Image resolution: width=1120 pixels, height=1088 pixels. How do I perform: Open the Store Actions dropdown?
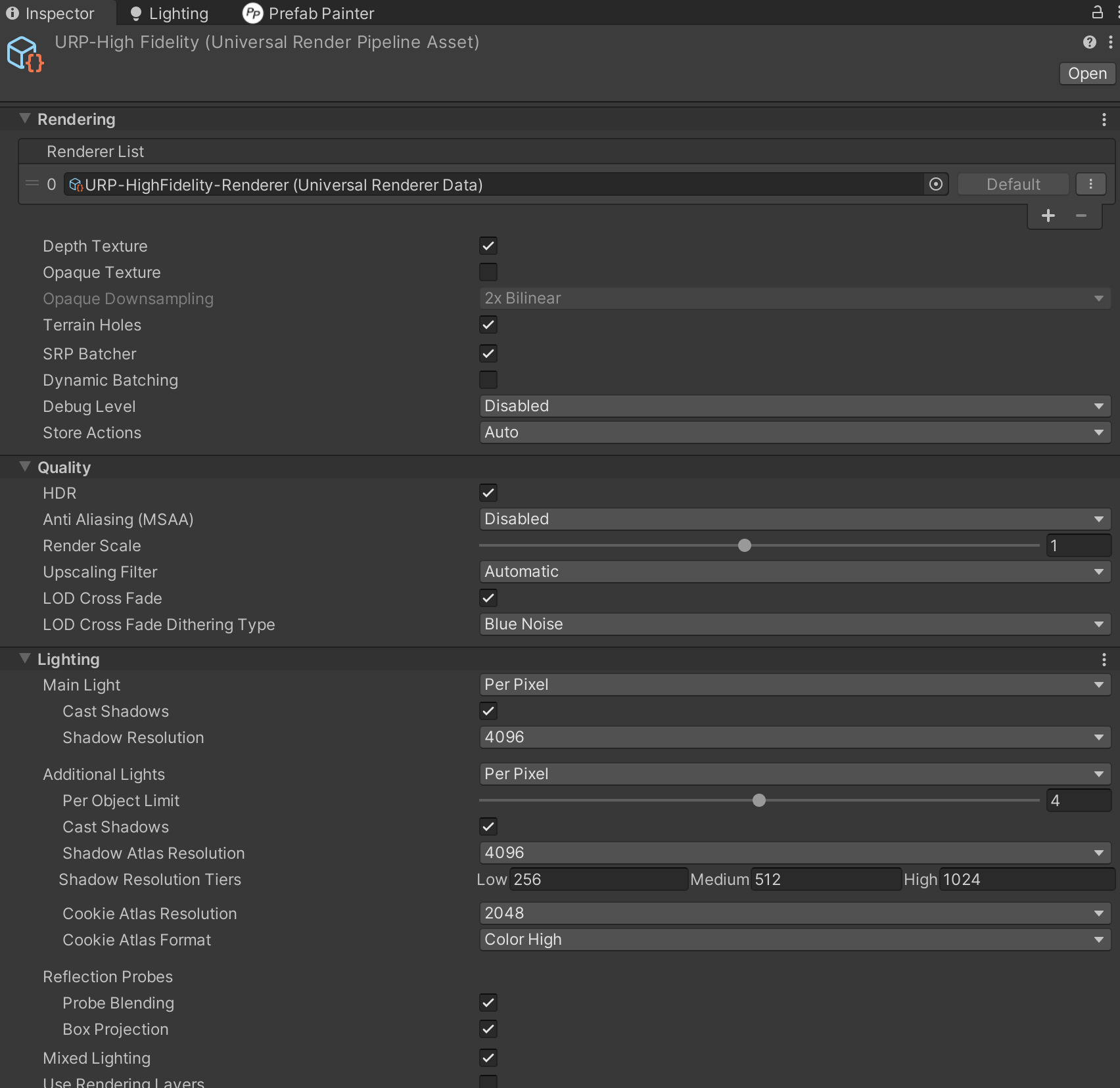coord(795,432)
